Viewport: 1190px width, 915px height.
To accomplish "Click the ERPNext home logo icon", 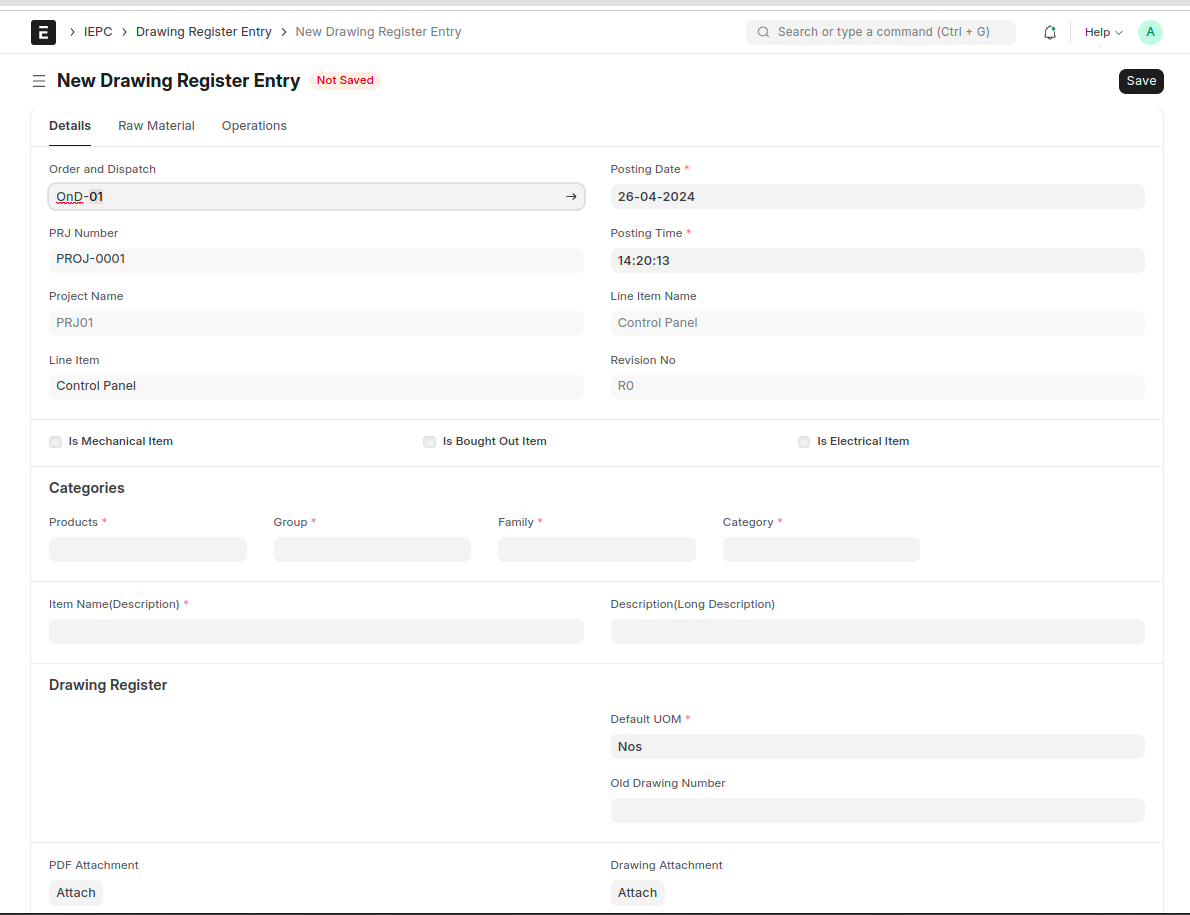I will point(43,33).
